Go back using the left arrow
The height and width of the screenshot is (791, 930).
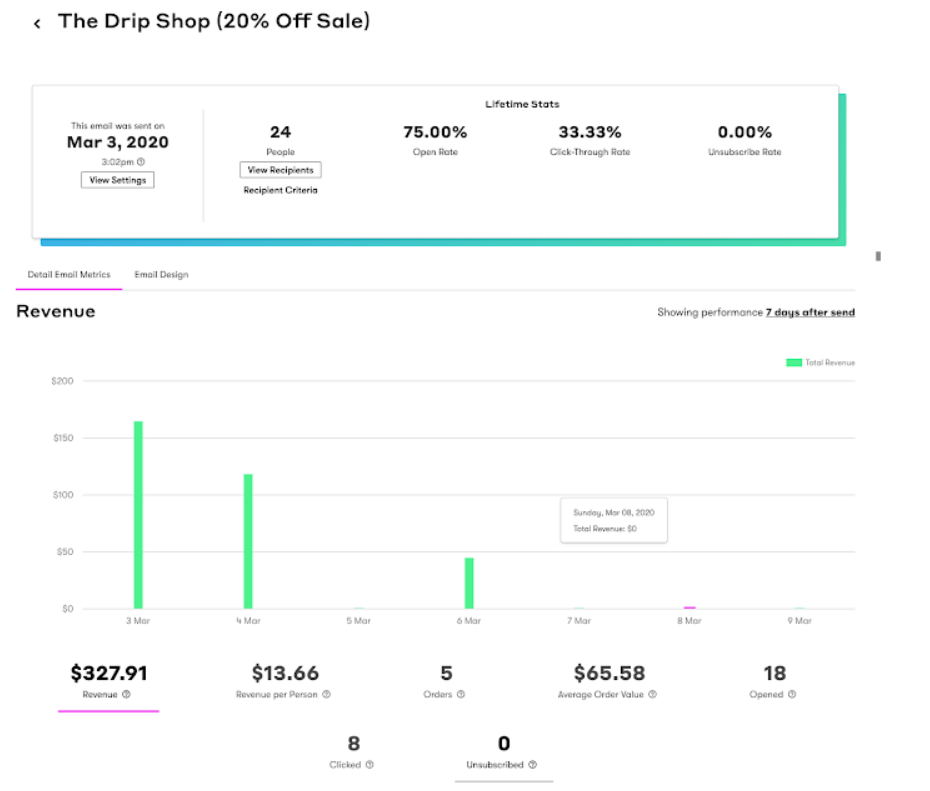(x=37, y=24)
